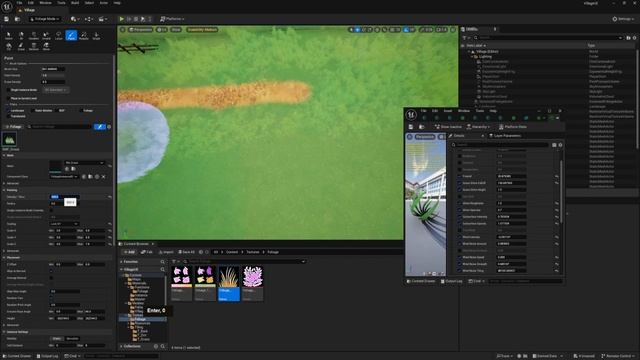The height and width of the screenshot is (360, 640).
Task: Click Save icon in material instance window
Action: (x=411, y=127)
